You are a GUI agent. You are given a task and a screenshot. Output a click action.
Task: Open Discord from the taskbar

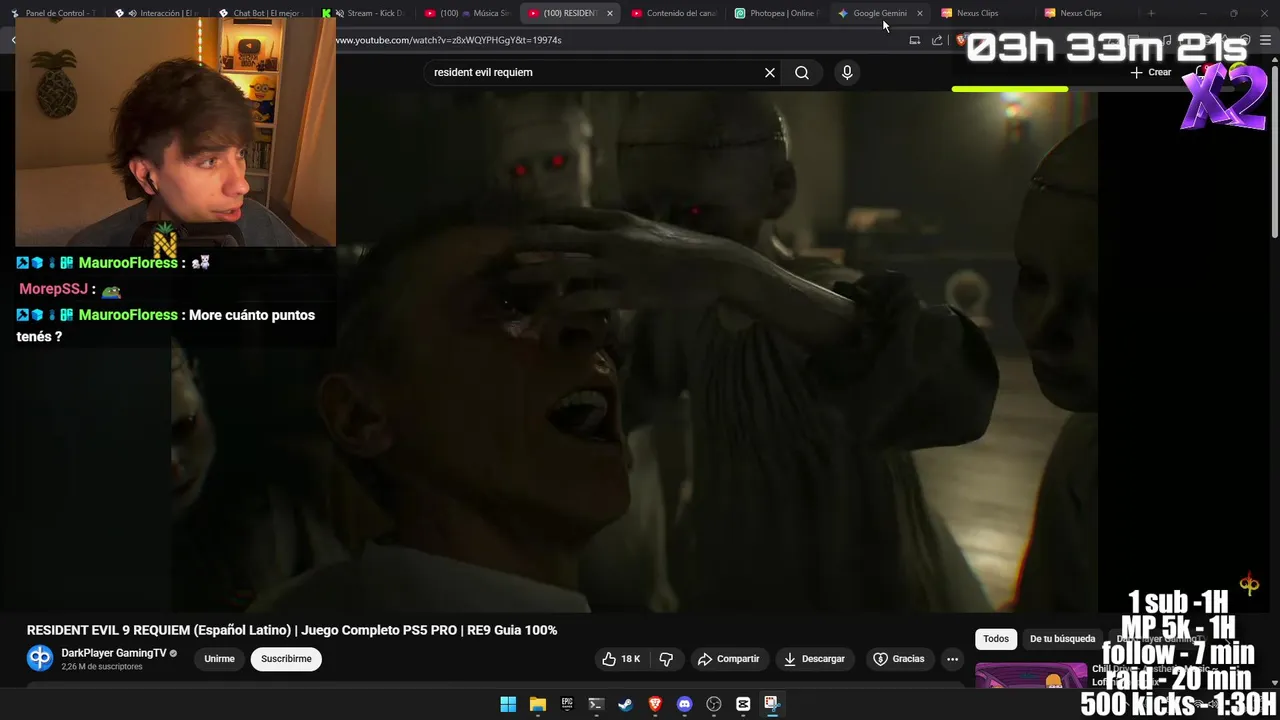[684, 704]
